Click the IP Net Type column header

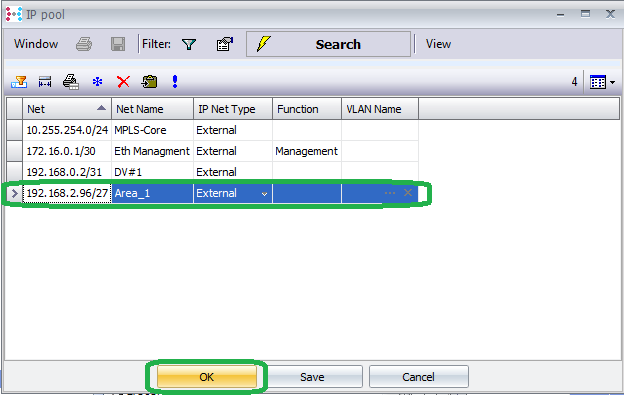(x=233, y=109)
